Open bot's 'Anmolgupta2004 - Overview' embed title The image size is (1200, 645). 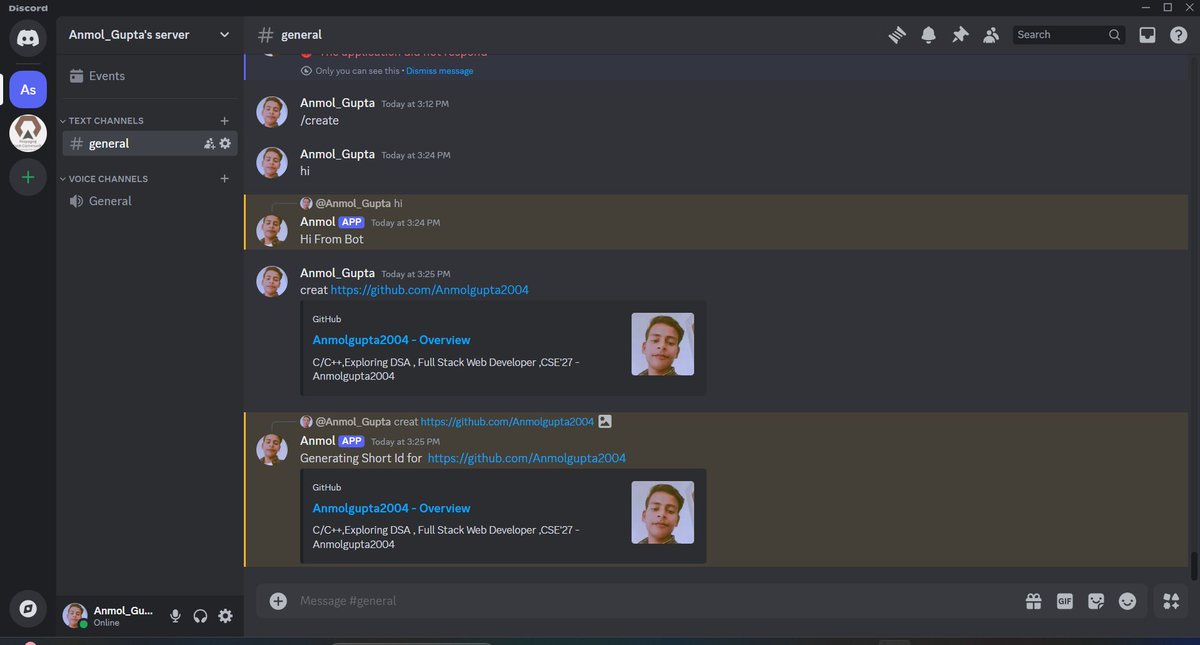(391, 508)
